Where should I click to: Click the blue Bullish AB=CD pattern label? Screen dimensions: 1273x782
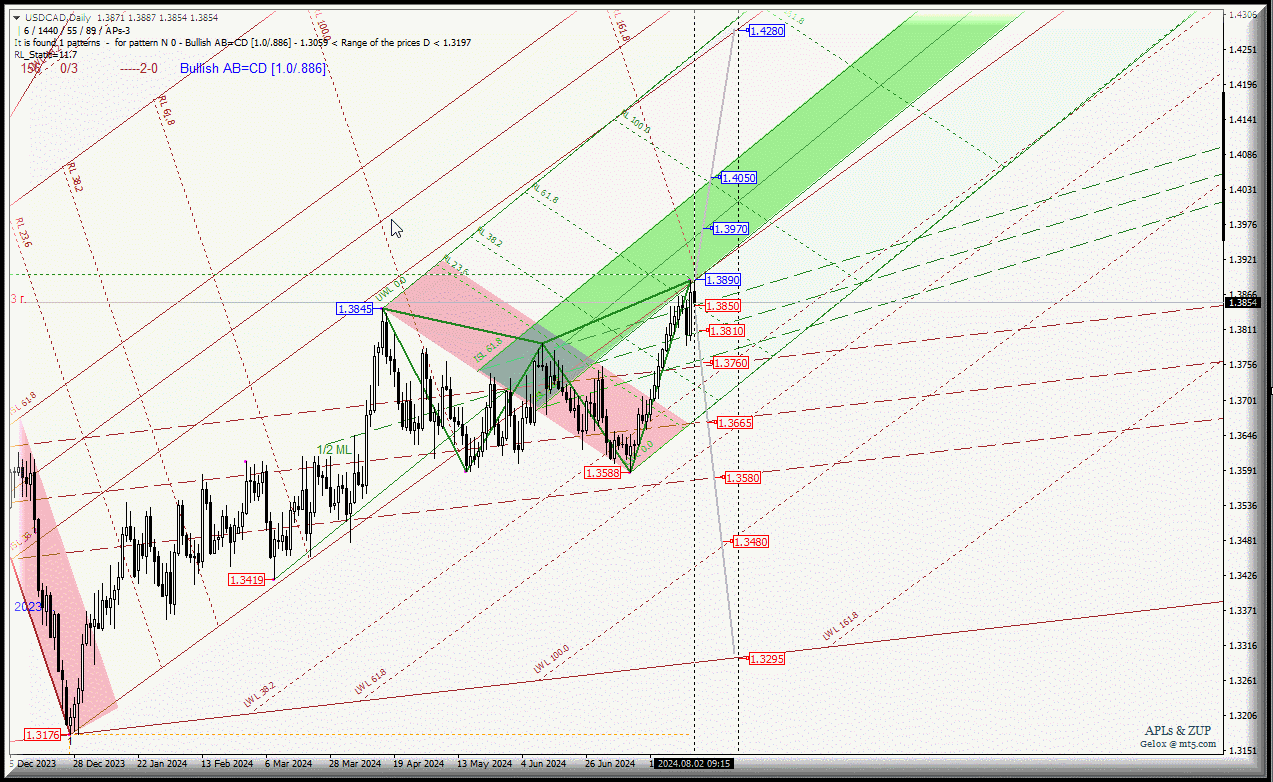(x=253, y=68)
